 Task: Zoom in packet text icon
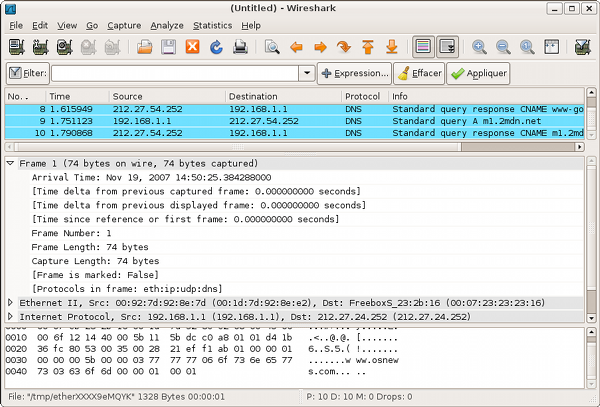click(x=479, y=47)
